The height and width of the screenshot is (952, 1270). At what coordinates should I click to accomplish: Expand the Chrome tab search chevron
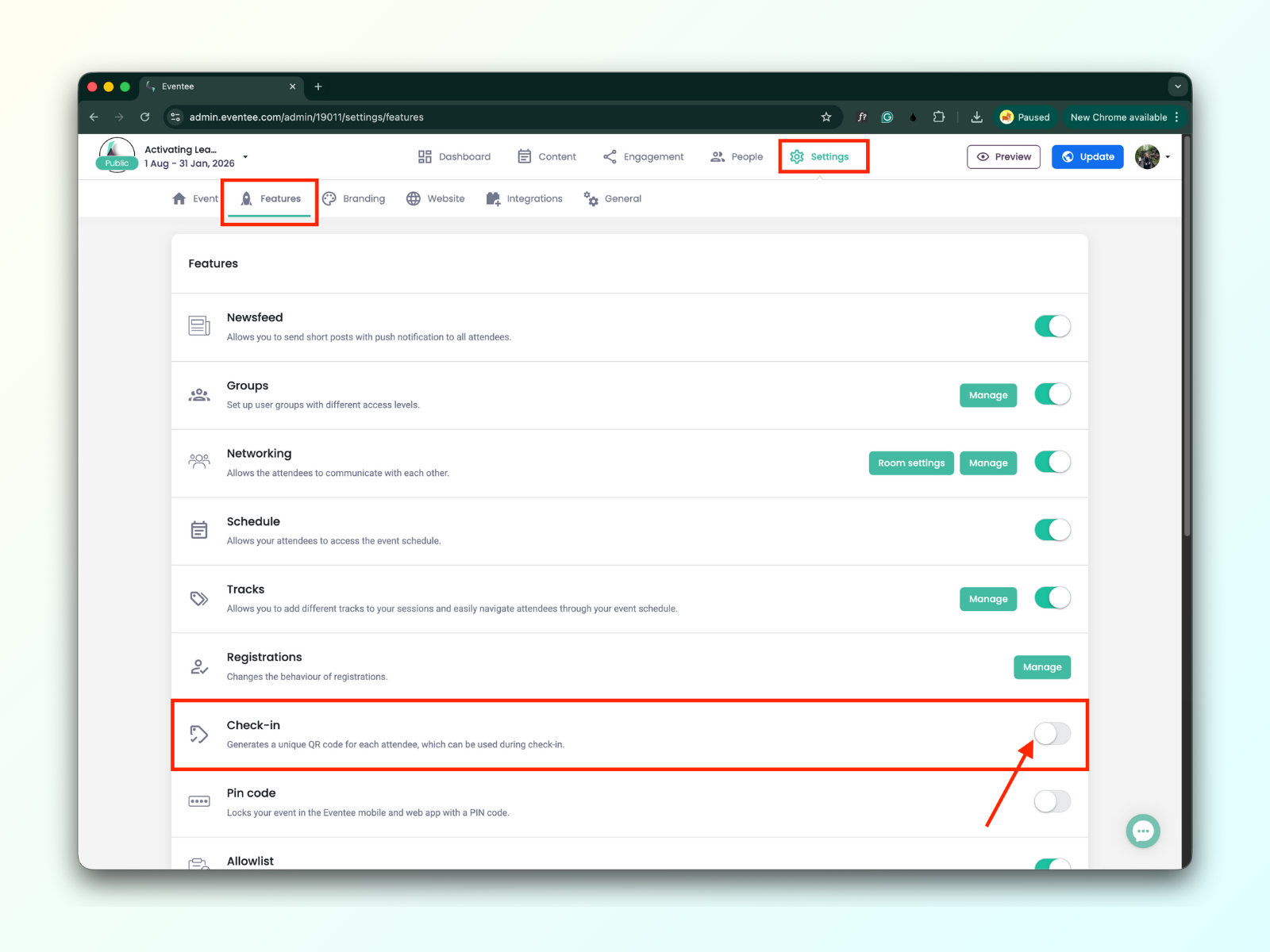[1178, 86]
